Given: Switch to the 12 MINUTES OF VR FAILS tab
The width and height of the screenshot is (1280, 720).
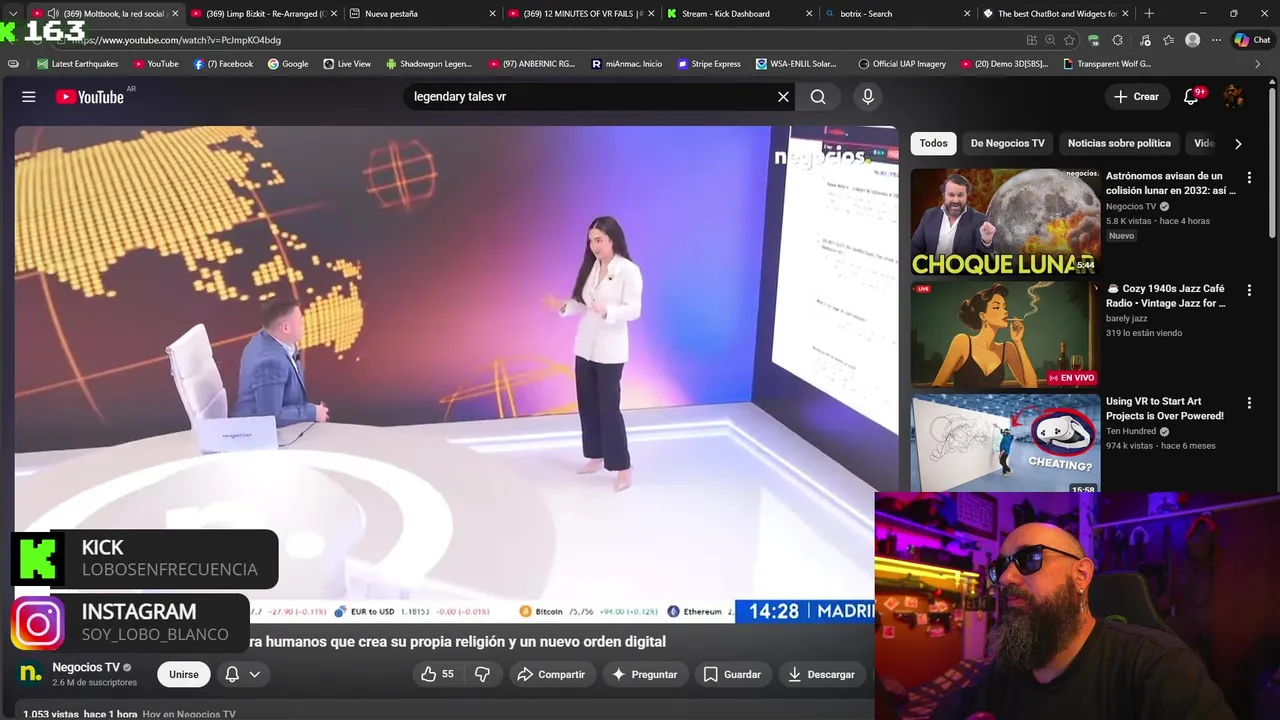Looking at the screenshot, I should coord(582,13).
